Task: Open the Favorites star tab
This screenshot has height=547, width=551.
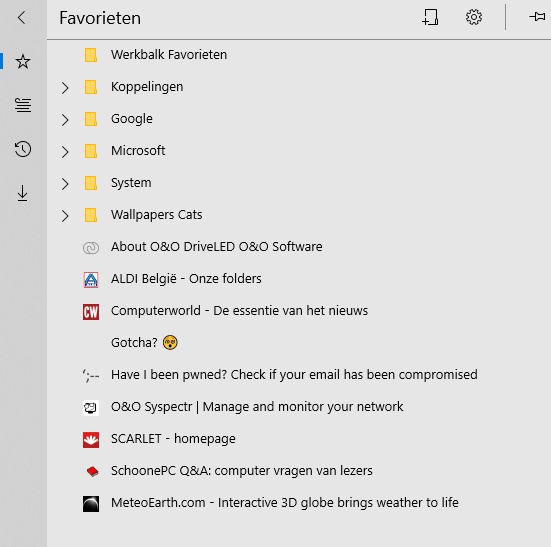Action: 23,61
